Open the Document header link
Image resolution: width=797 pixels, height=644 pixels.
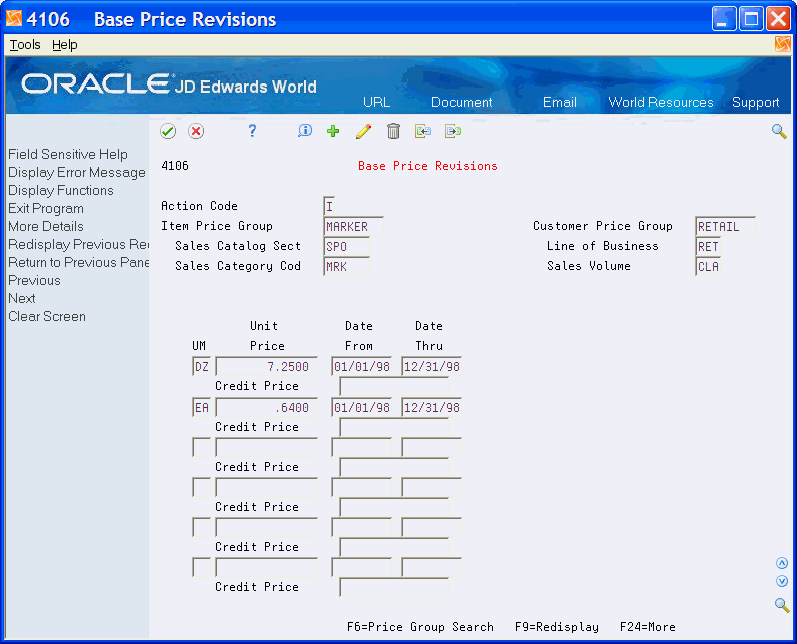[x=462, y=102]
